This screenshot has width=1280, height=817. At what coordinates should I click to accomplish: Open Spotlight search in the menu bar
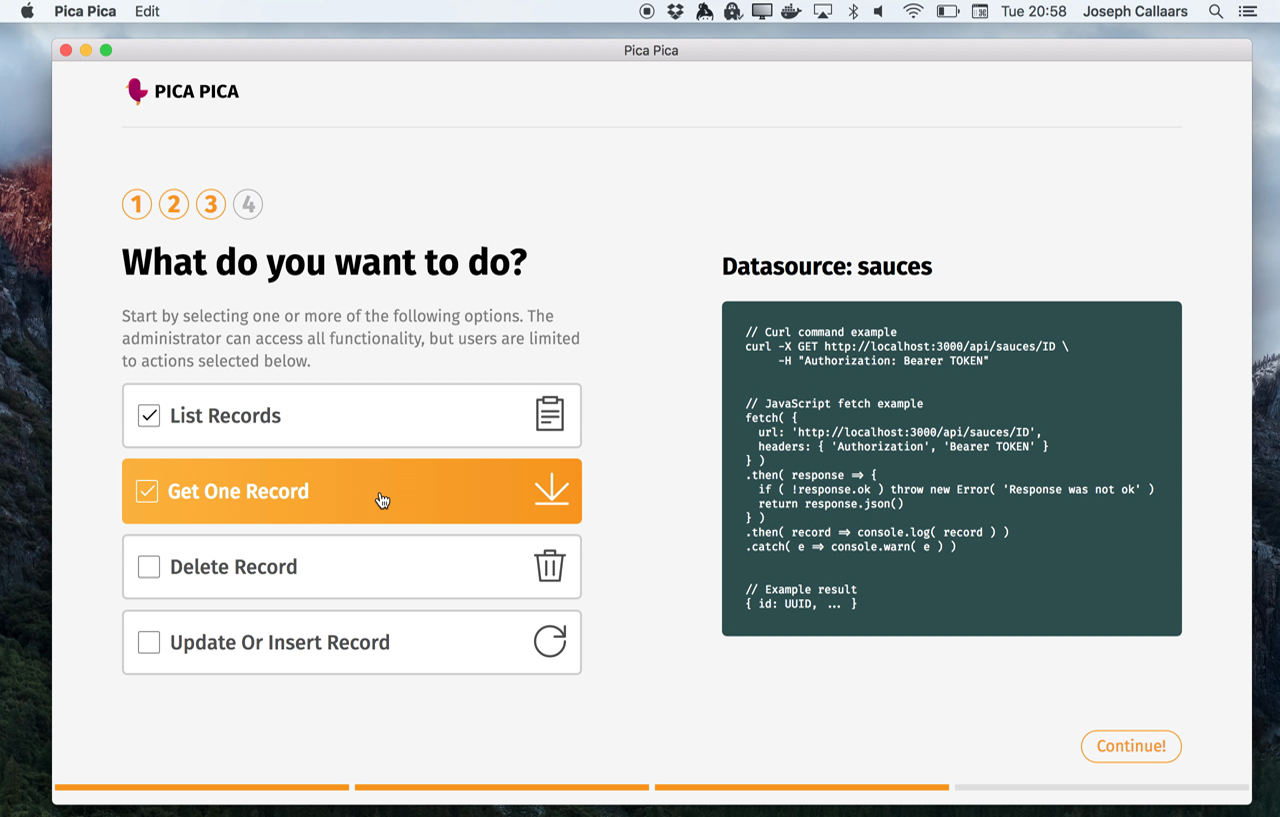[x=1216, y=12]
